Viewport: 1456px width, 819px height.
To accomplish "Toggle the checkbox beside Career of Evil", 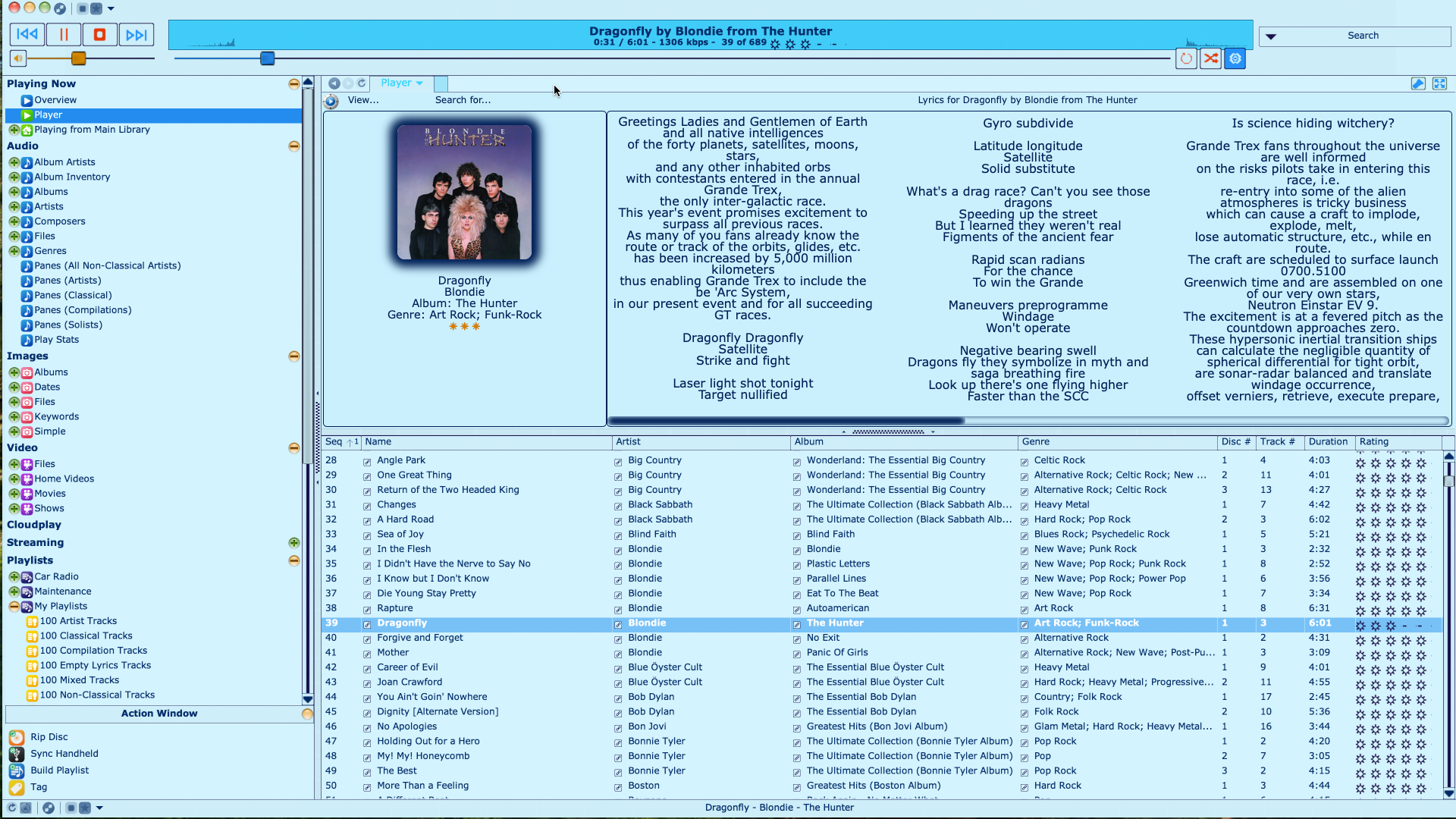I will pos(367,669).
